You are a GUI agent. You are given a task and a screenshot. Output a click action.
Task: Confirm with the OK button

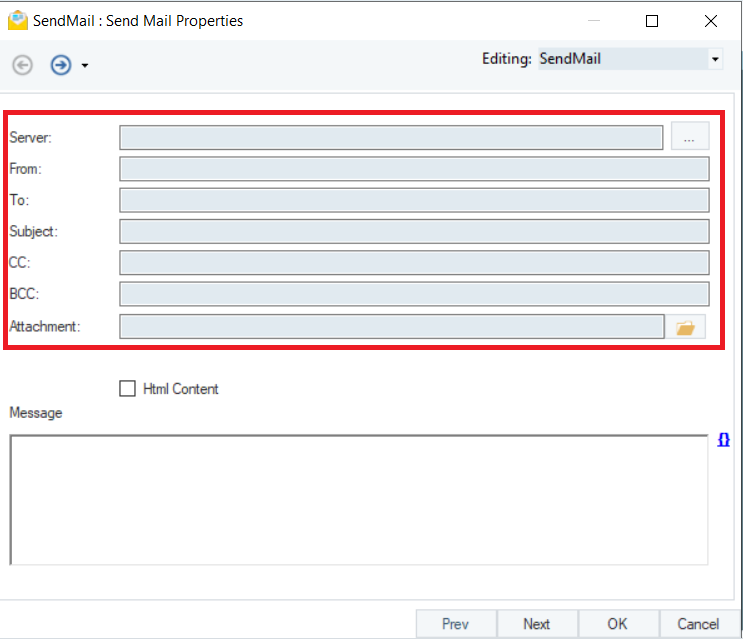pos(618,624)
